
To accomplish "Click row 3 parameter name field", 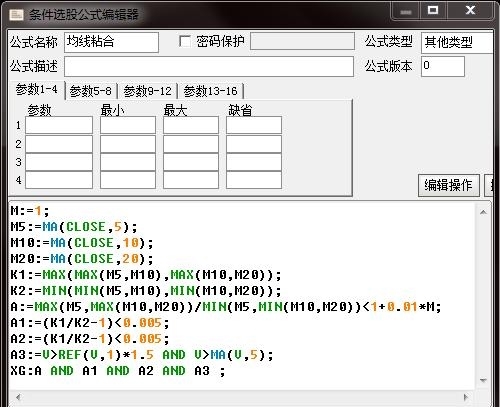I will point(59,162).
